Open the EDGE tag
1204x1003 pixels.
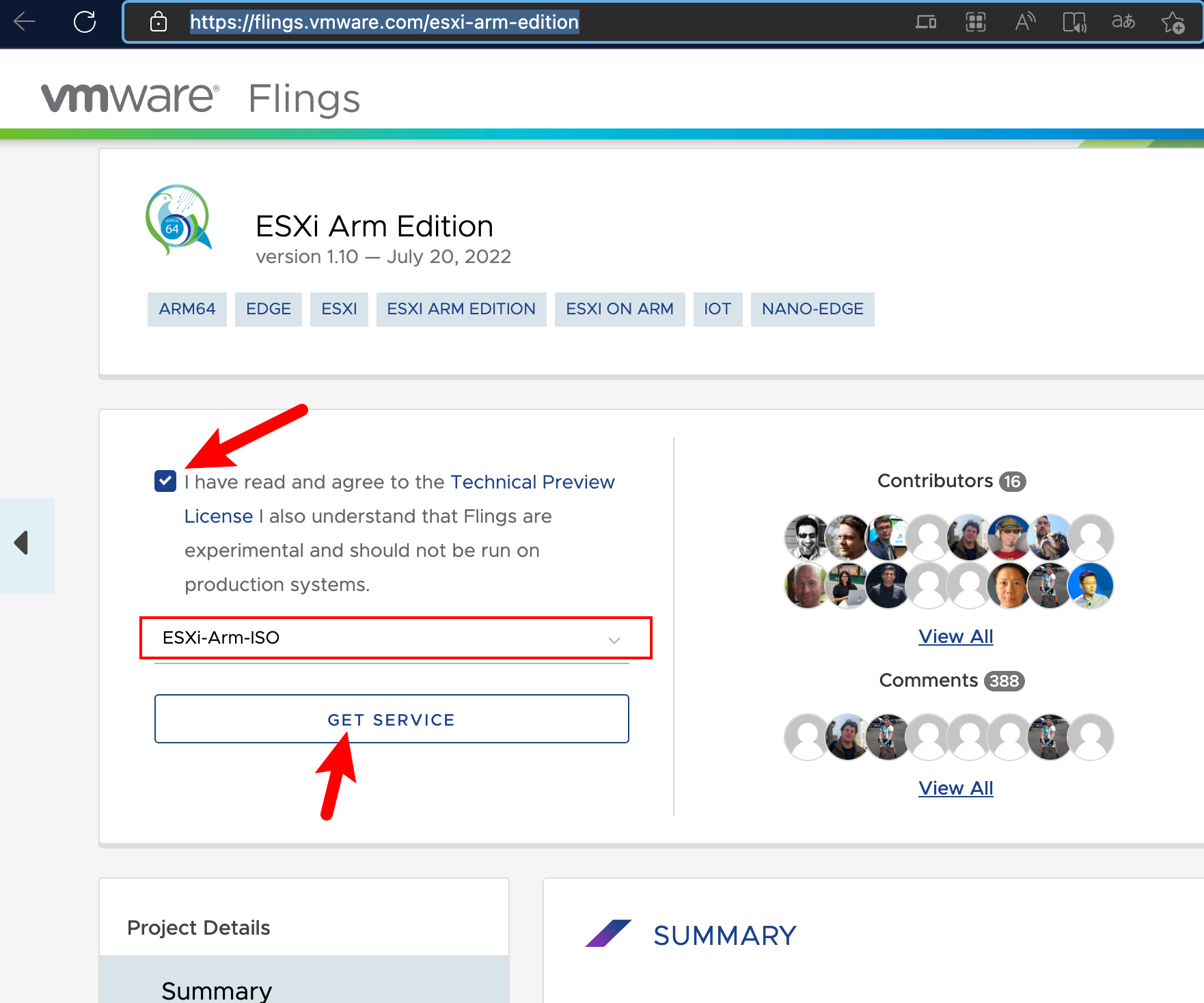269,309
